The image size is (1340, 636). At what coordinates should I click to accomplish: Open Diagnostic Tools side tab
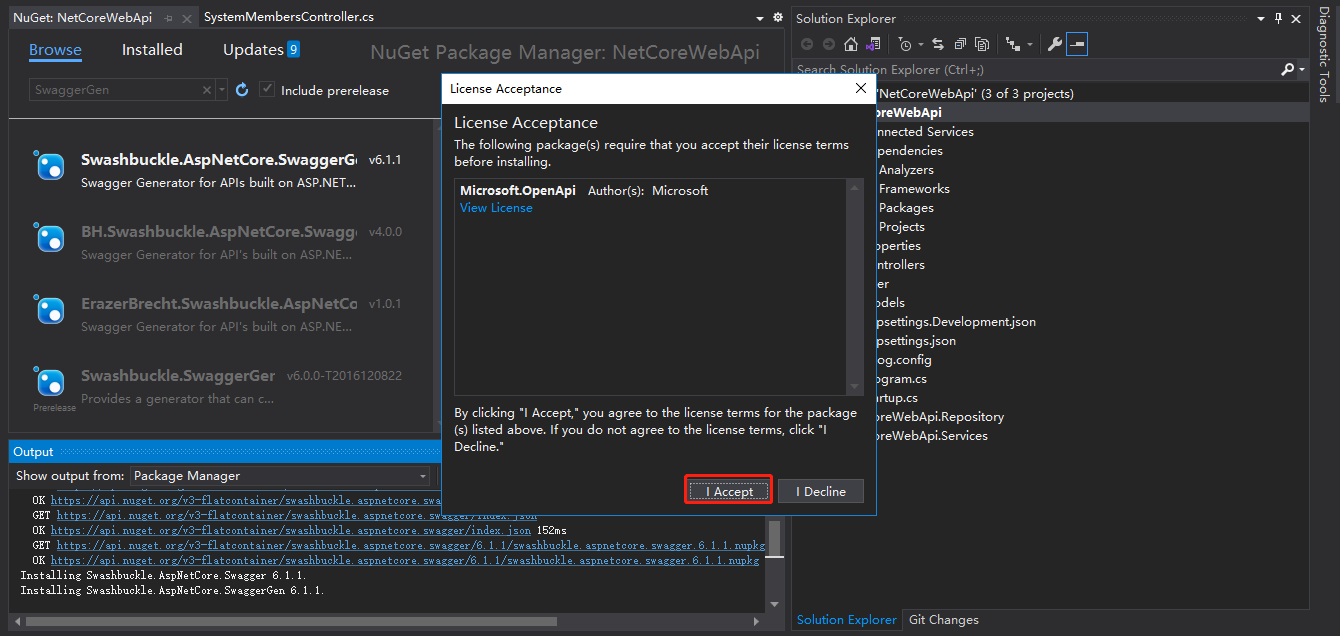(1323, 56)
